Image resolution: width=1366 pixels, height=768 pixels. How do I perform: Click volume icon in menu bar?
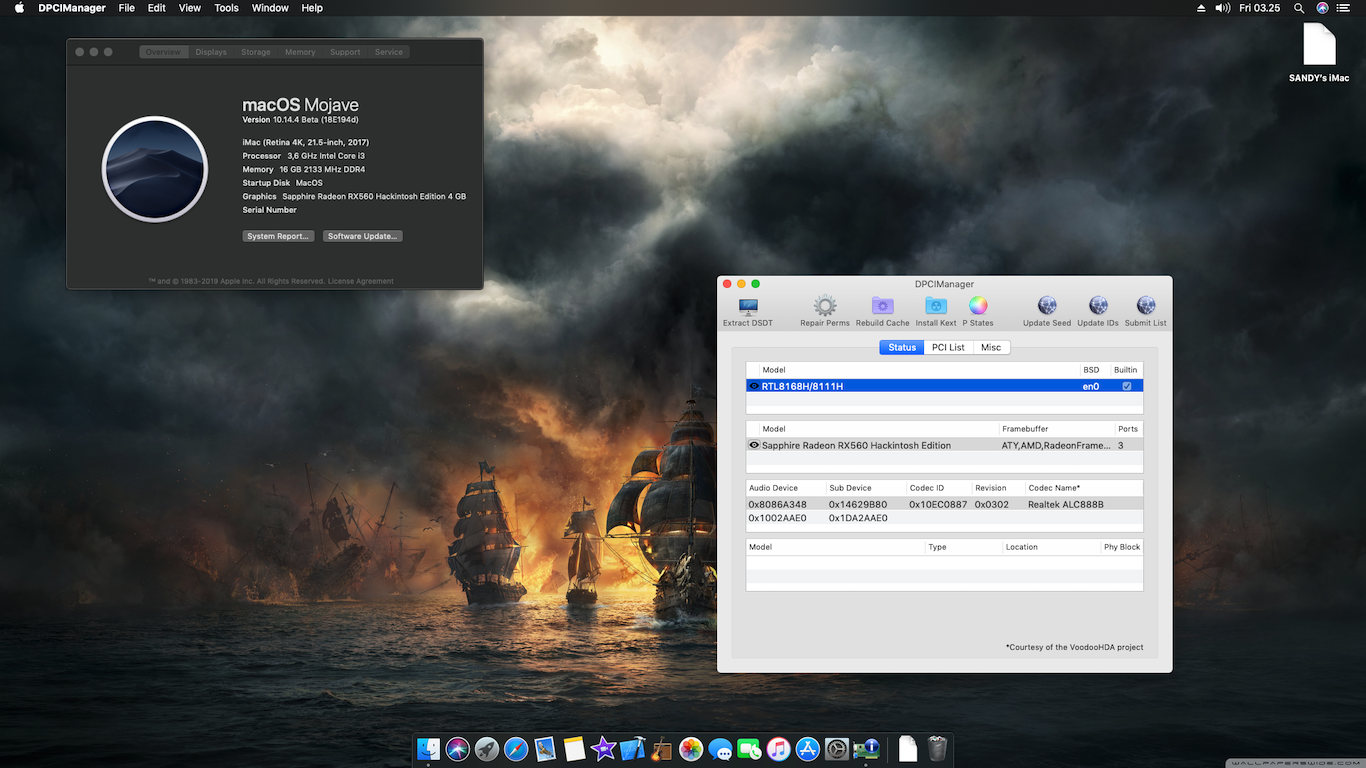click(1222, 8)
